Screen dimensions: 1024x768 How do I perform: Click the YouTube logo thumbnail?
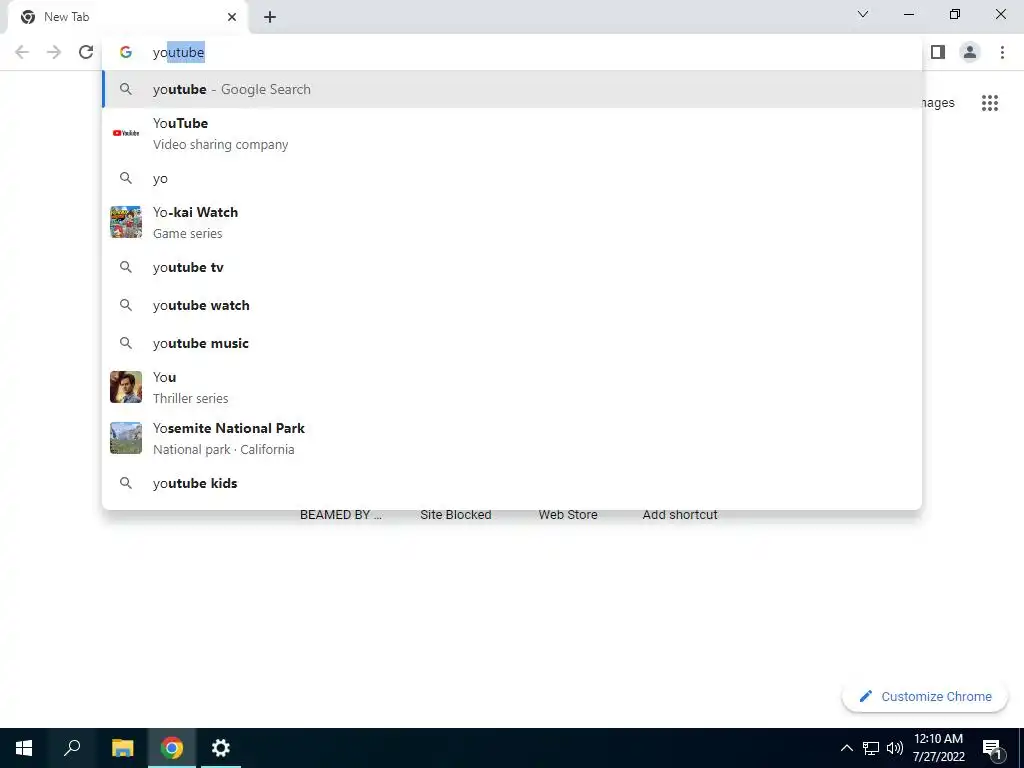tap(126, 133)
